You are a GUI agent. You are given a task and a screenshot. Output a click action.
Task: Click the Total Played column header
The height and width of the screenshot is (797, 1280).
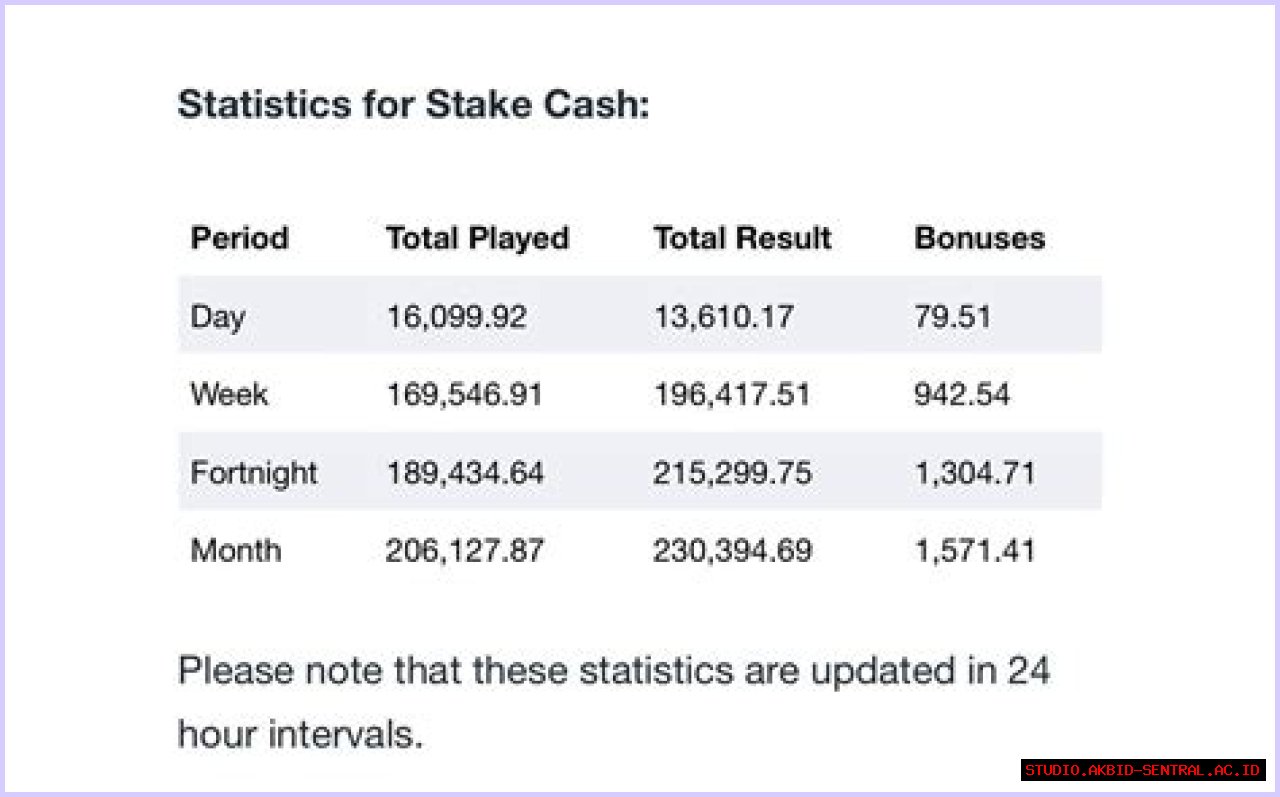pos(477,238)
